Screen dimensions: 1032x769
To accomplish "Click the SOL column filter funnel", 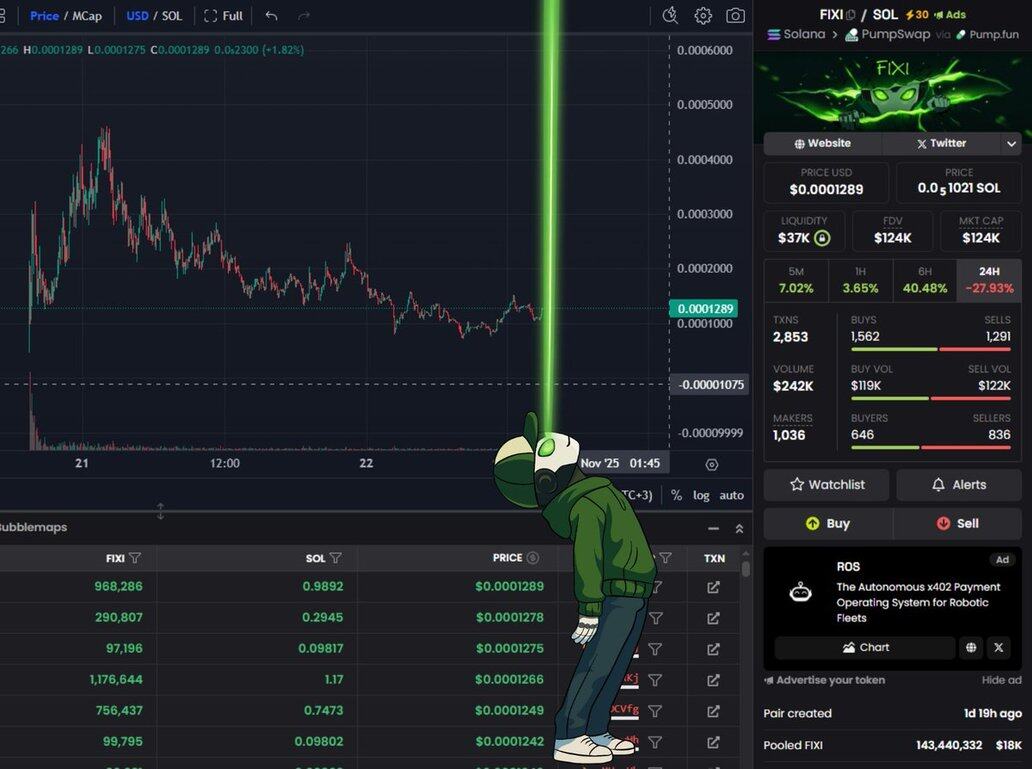I will (336, 558).
